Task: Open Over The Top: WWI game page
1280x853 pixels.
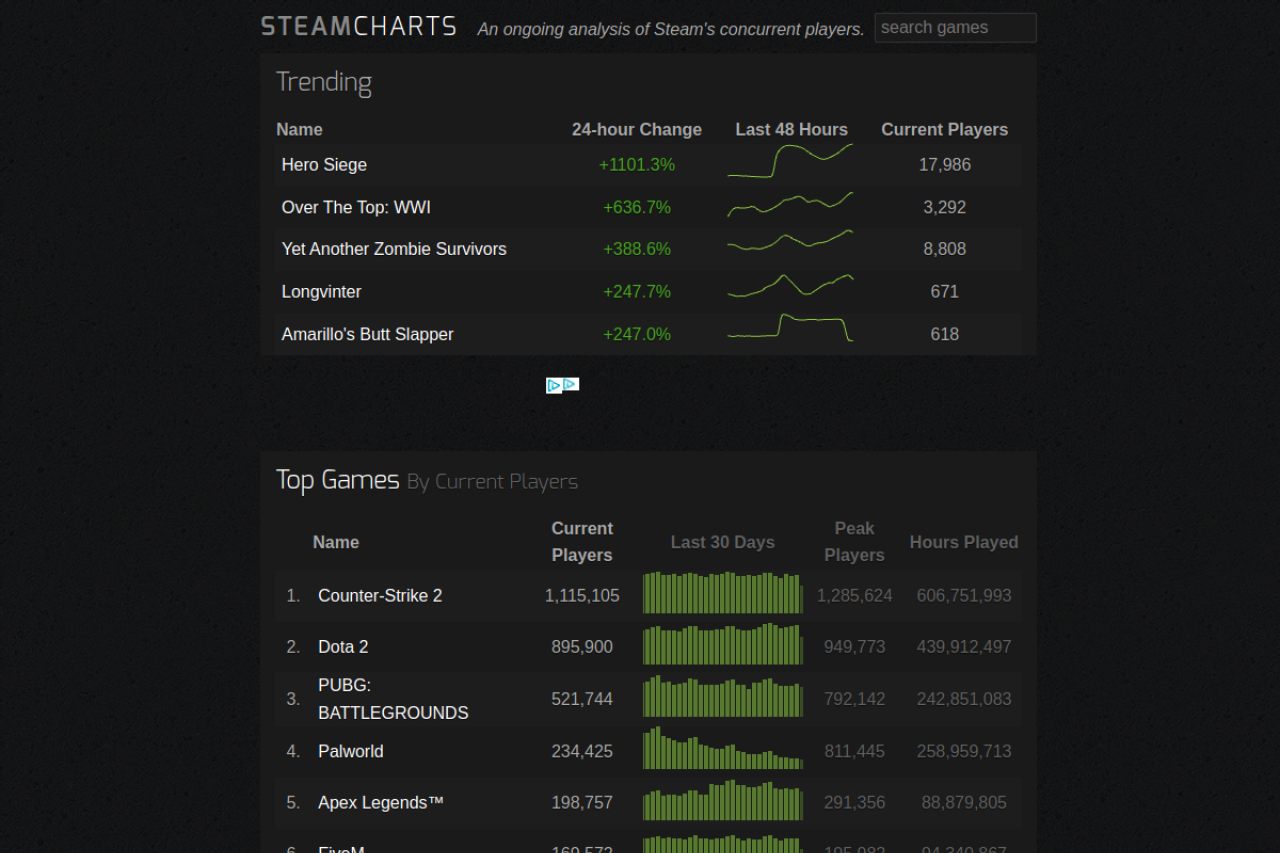Action: click(x=356, y=207)
